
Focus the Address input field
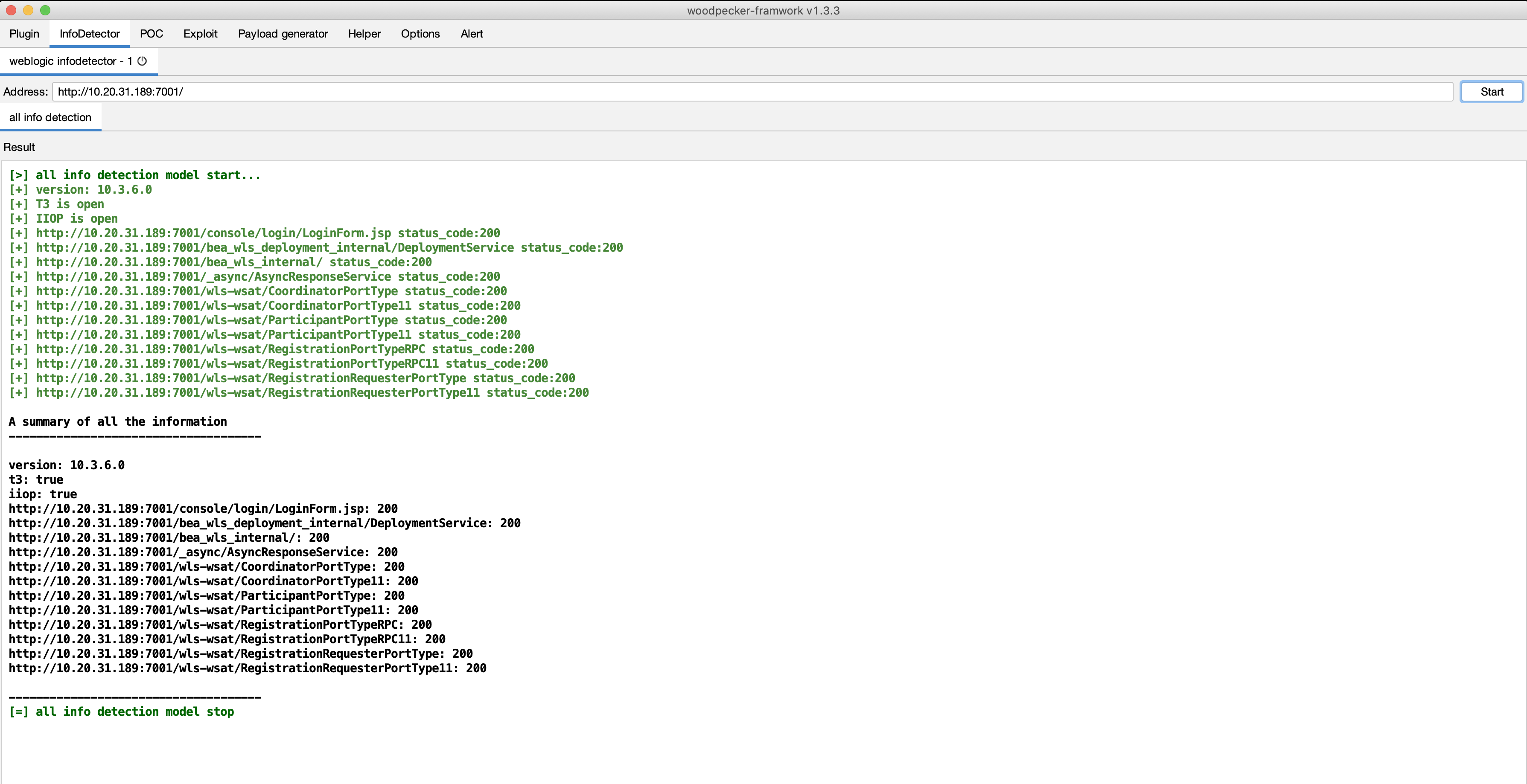[x=752, y=92]
